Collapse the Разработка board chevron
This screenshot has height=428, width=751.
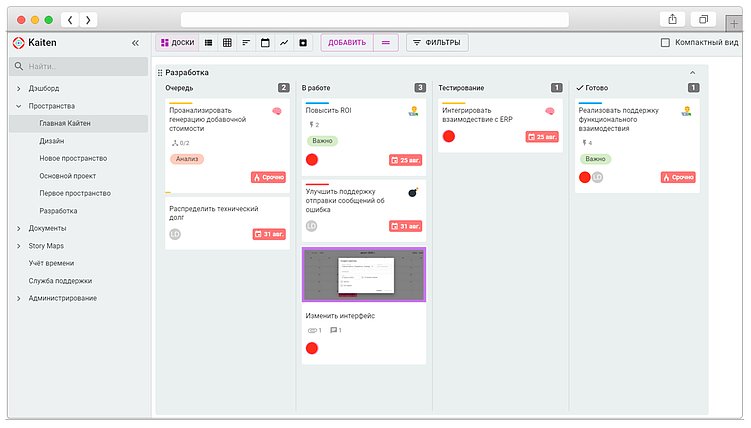(x=692, y=72)
